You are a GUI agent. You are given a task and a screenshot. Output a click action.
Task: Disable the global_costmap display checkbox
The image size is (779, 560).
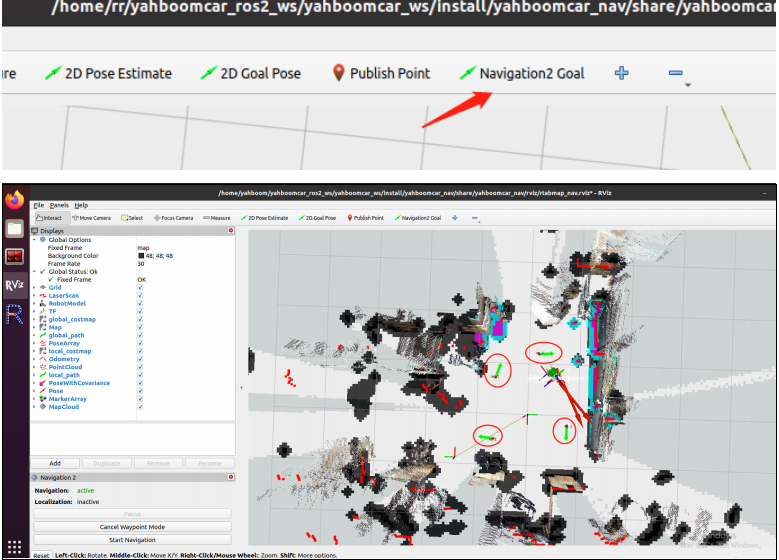[x=140, y=320]
